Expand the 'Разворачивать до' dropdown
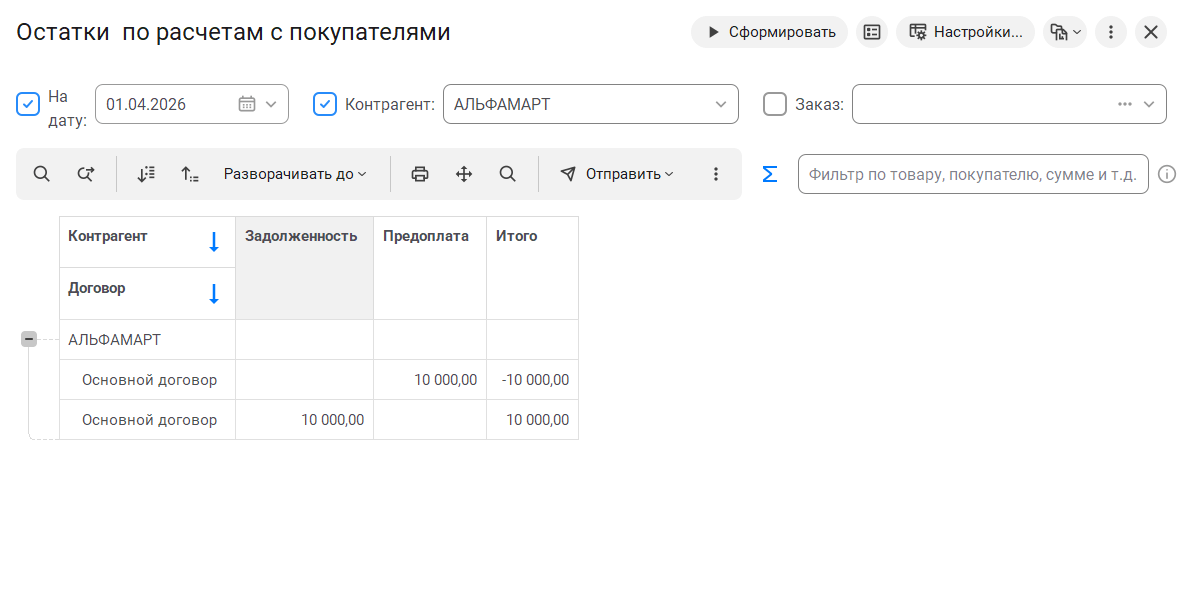 [295, 174]
